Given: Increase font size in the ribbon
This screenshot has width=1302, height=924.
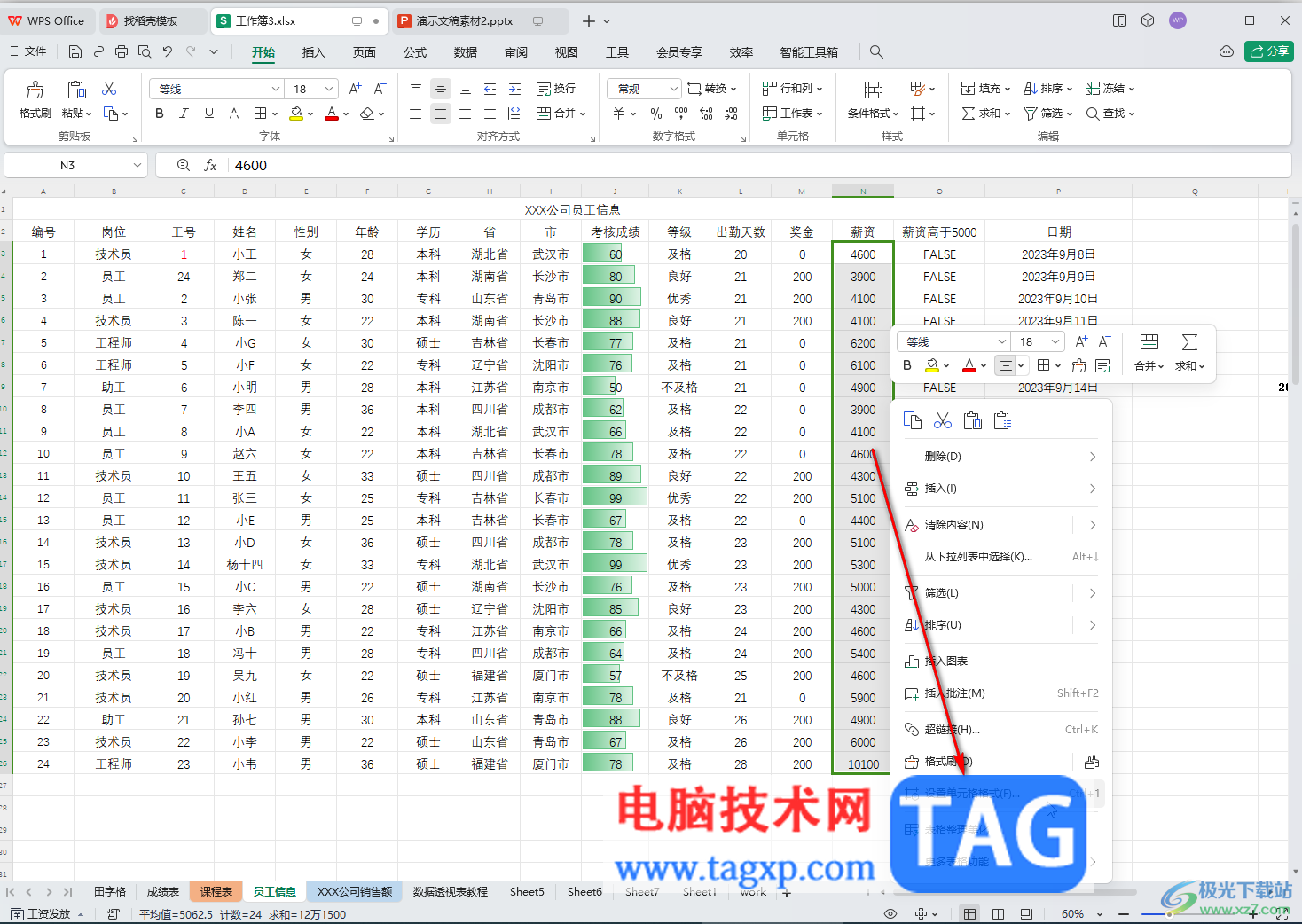Looking at the screenshot, I should (x=355, y=89).
